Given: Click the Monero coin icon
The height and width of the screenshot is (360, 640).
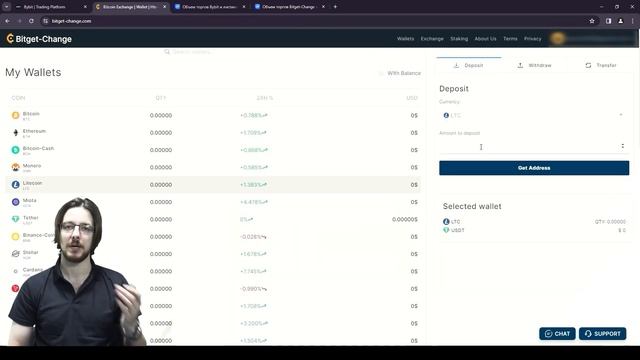Looking at the screenshot, I should pos(16,167).
